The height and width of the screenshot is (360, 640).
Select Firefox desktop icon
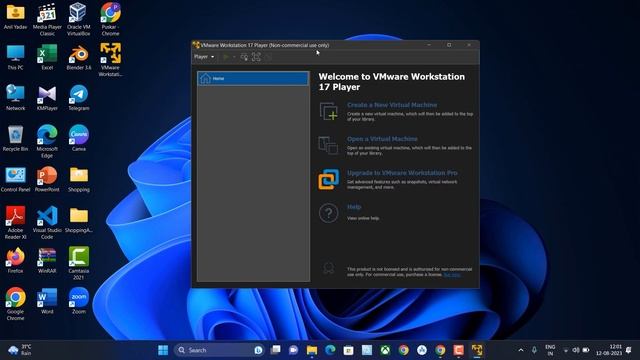[x=16, y=260]
